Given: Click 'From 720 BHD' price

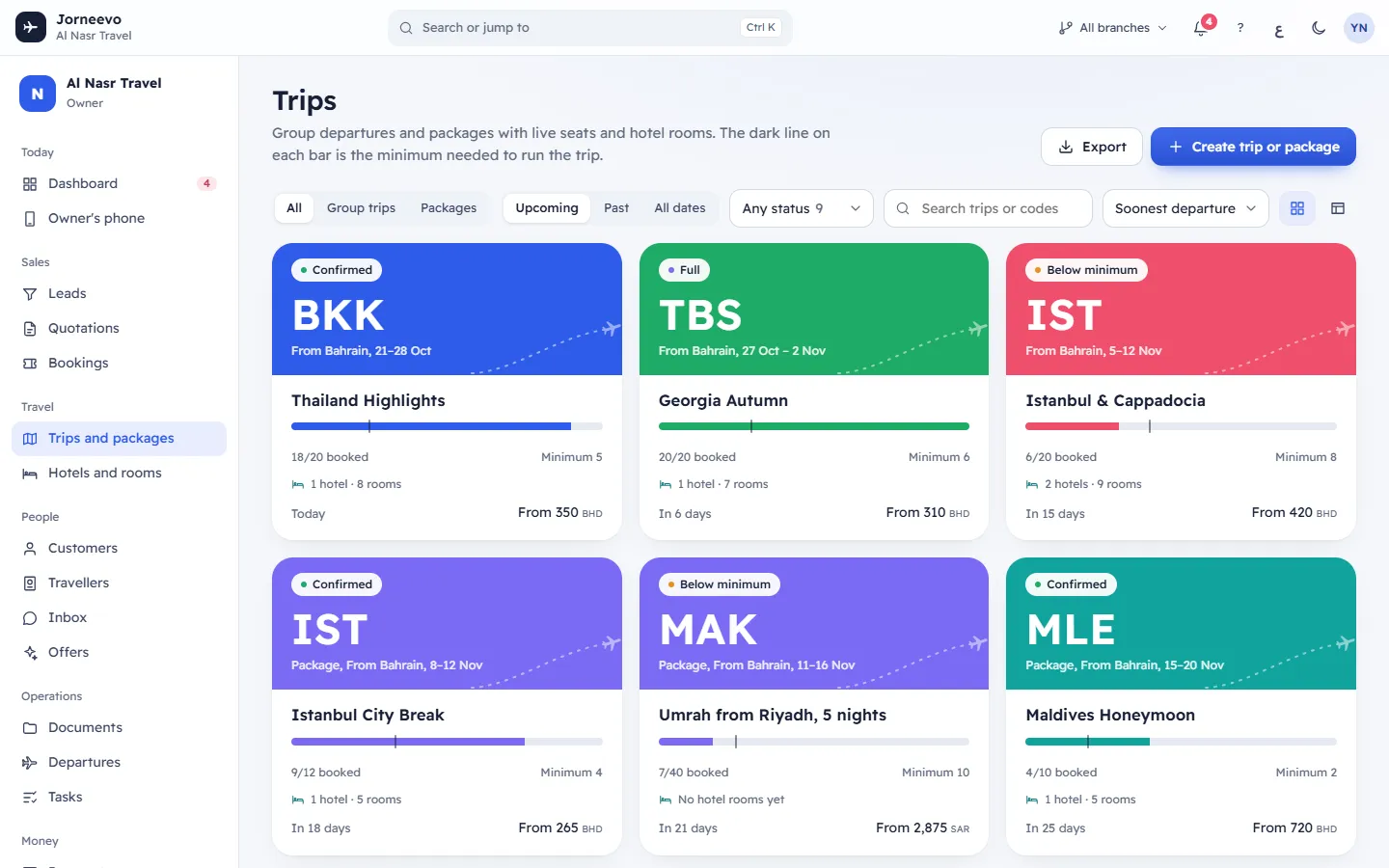Looking at the screenshot, I should (x=1294, y=827).
